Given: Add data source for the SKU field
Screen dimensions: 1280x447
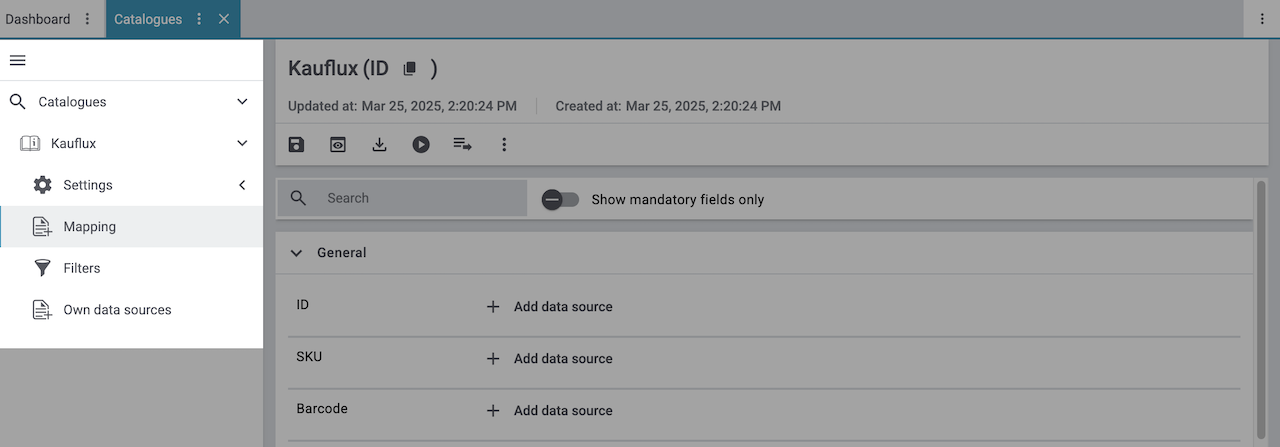Looking at the screenshot, I should point(549,359).
